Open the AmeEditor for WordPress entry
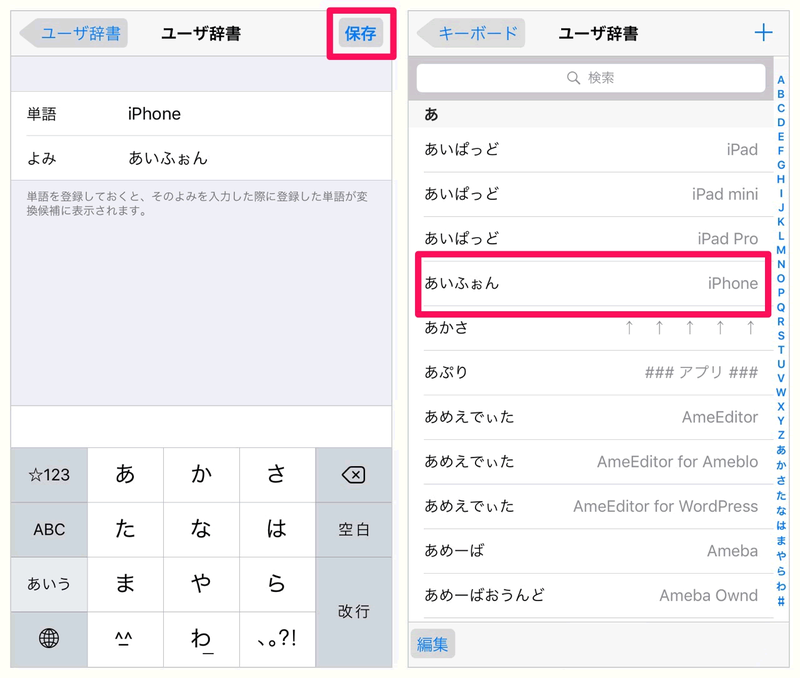 coord(591,506)
